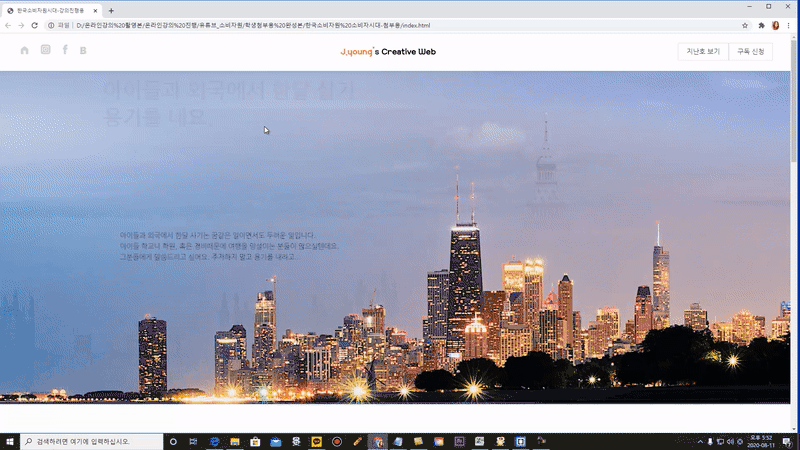This screenshot has height=450, width=800.
Task: Select the 한국소비자원시대 browser tab
Action: click(50, 10)
